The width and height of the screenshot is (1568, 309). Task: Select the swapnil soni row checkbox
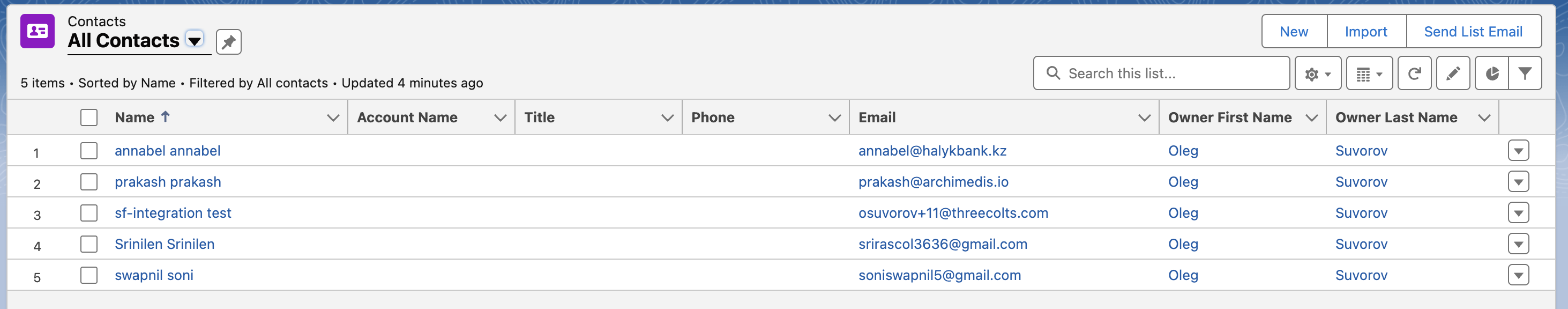pos(89,275)
